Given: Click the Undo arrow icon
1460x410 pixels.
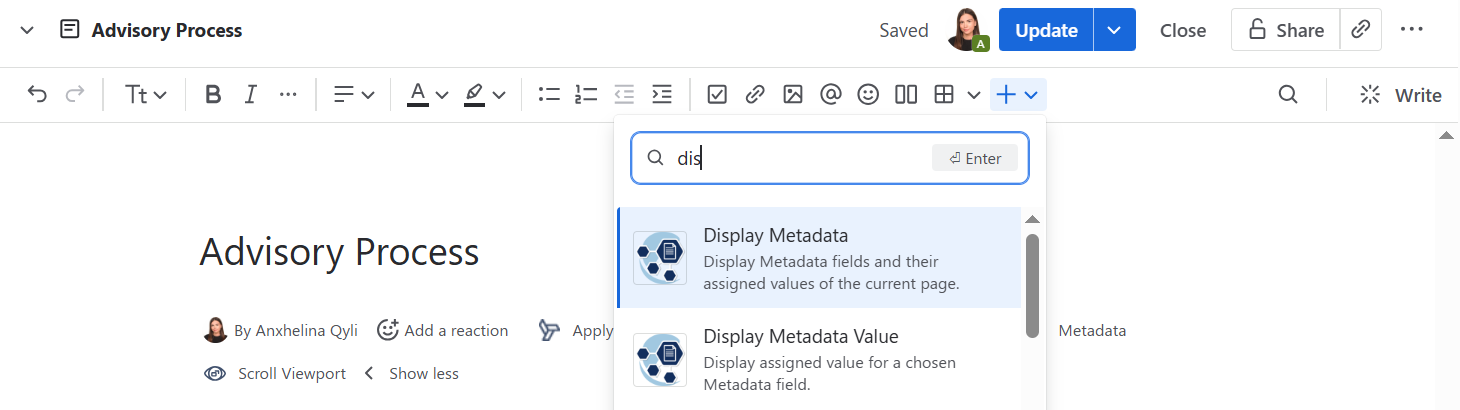Looking at the screenshot, I should [37, 95].
